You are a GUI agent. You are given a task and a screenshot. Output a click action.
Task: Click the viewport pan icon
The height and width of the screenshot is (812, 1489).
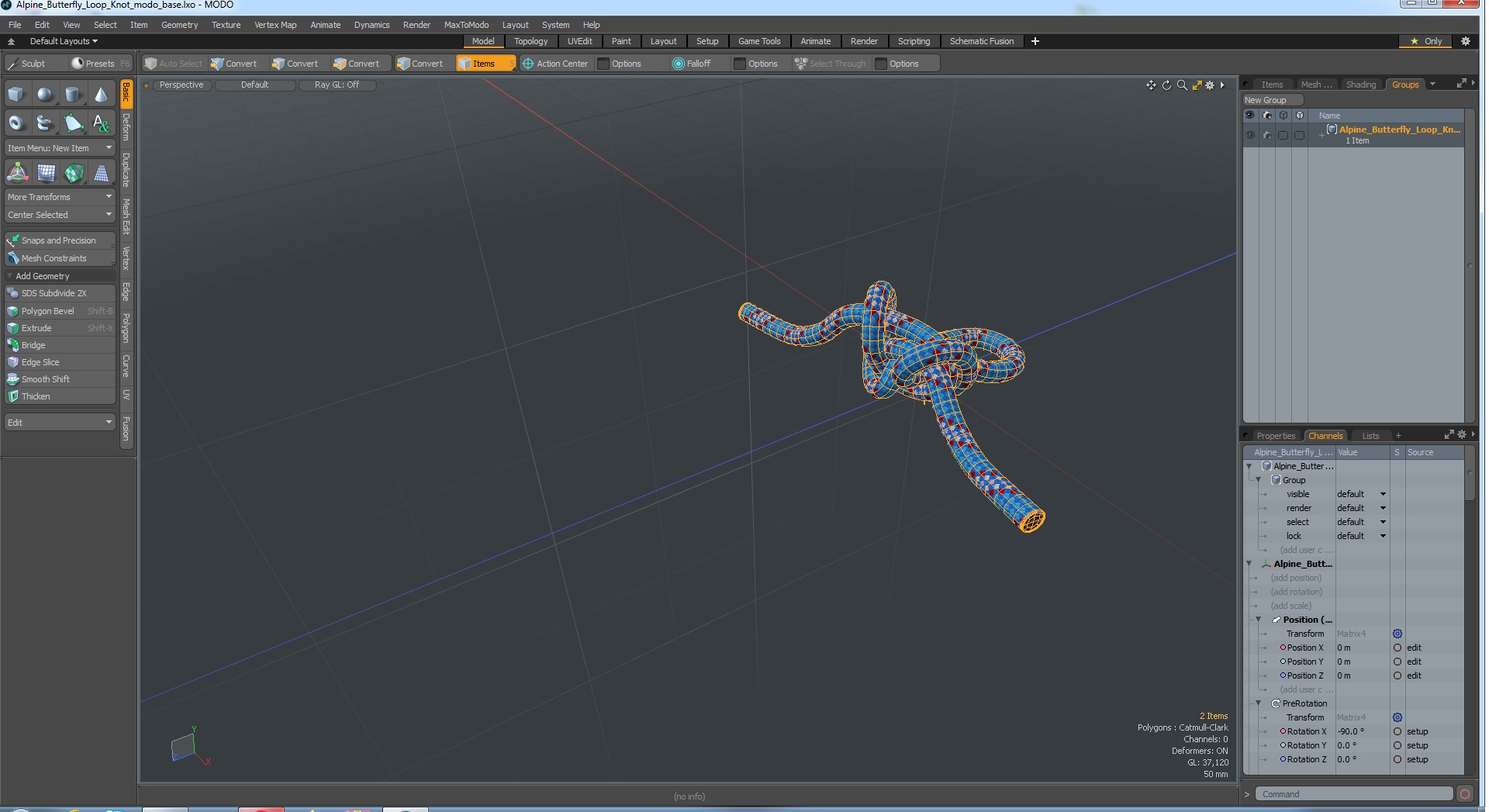[x=1151, y=85]
